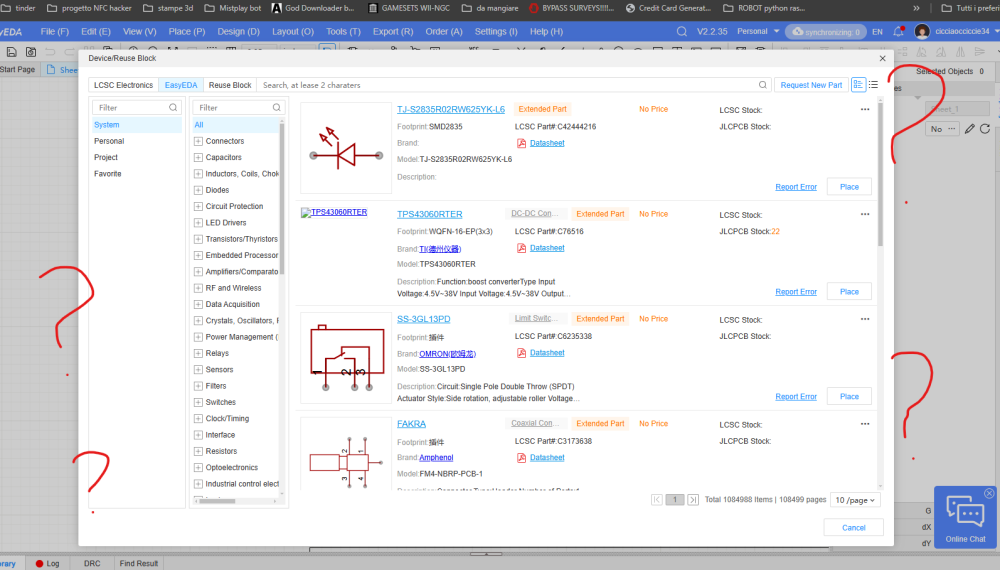Close the Device/Reuse Block dialog
Image resolution: width=1000 pixels, height=570 pixels.
coord(882,58)
